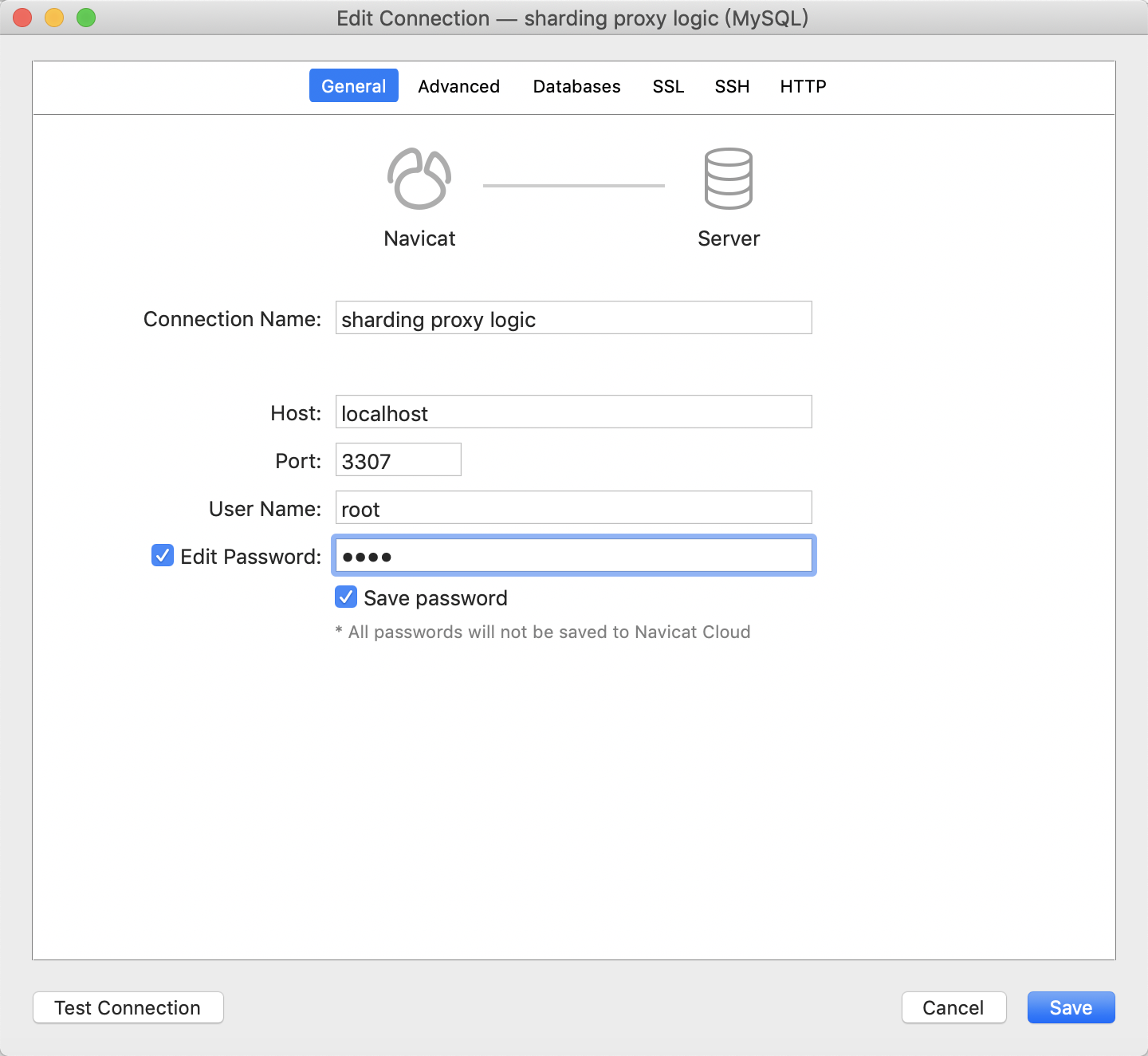Click the yellow minimize traffic light button
This screenshot has width=1148, height=1056.
pos(54,17)
